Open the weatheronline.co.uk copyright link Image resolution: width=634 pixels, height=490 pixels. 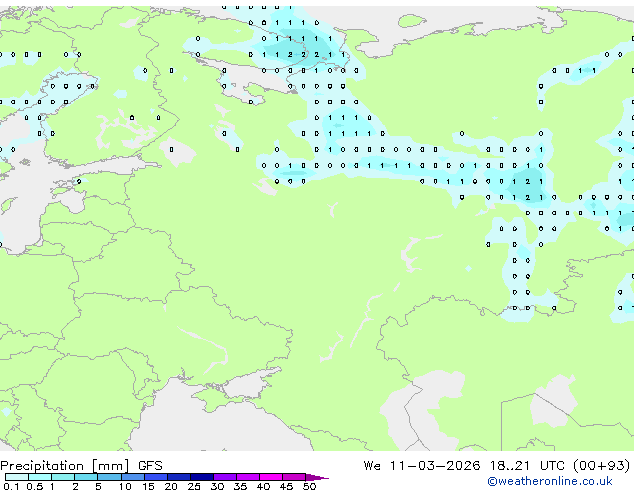pos(550,481)
